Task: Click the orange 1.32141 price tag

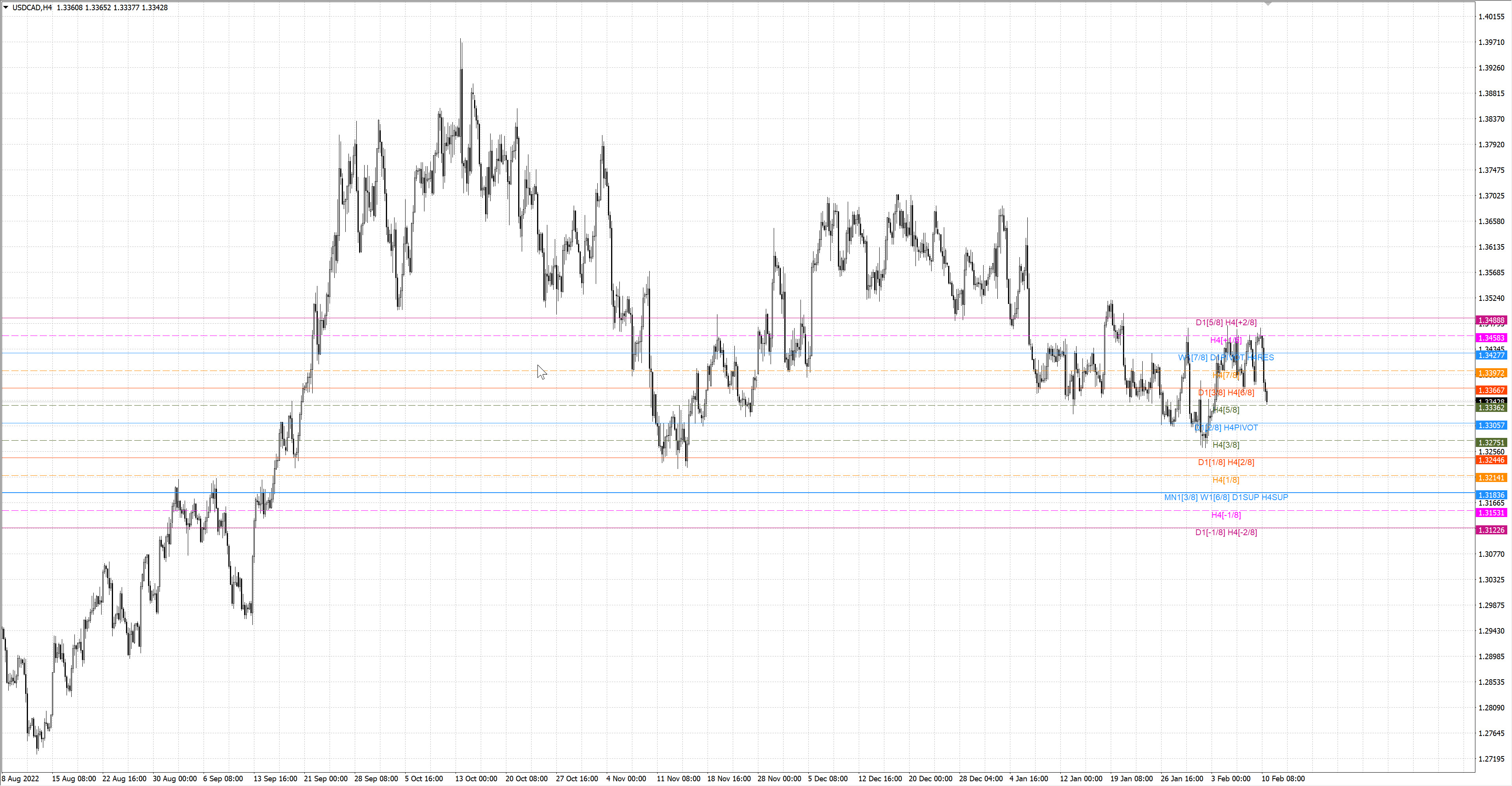Action: click(1491, 478)
